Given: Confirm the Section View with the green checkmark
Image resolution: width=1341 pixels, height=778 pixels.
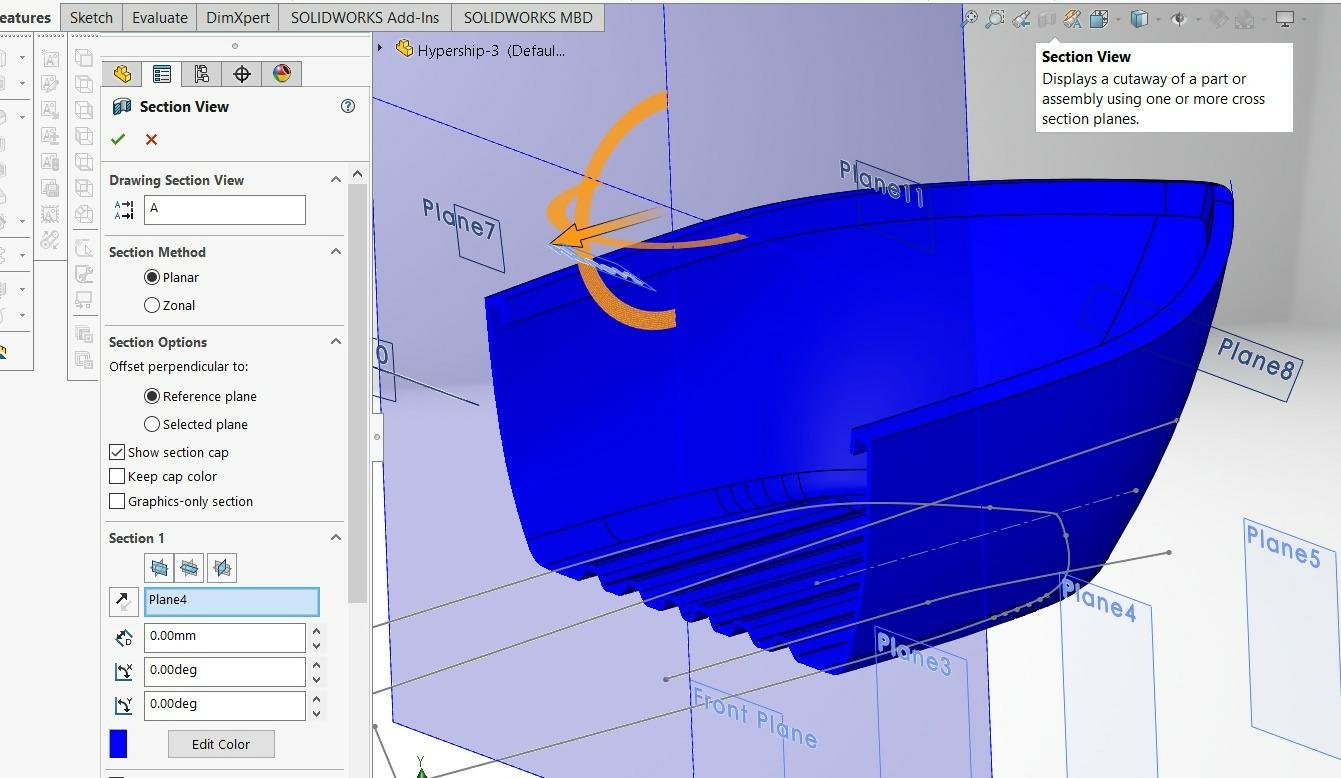Looking at the screenshot, I should 117,139.
